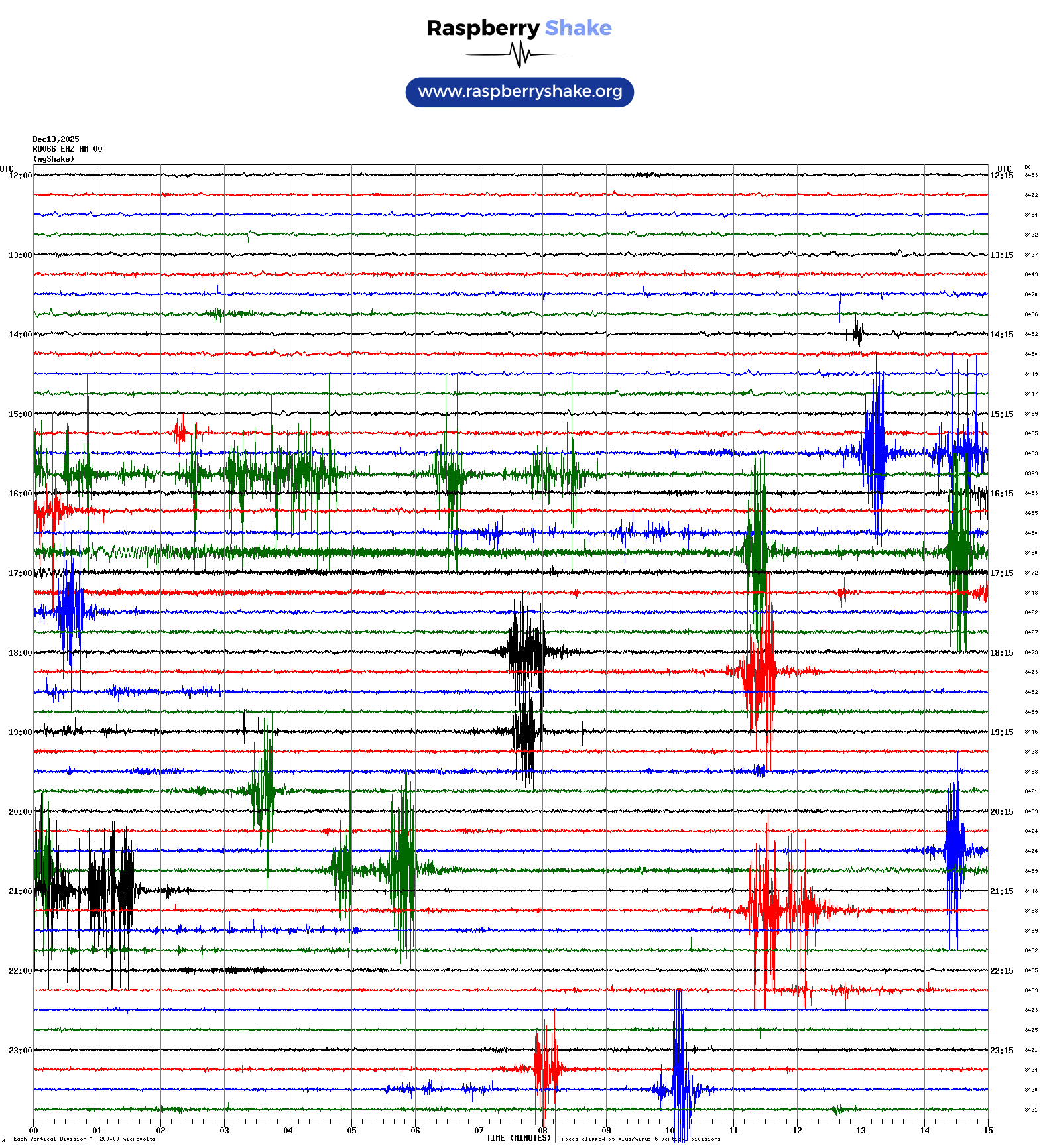This screenshot has height=1148, width=1041.
Task: Click the small black event on the 14:00 trace
Action: coord(858,333)
